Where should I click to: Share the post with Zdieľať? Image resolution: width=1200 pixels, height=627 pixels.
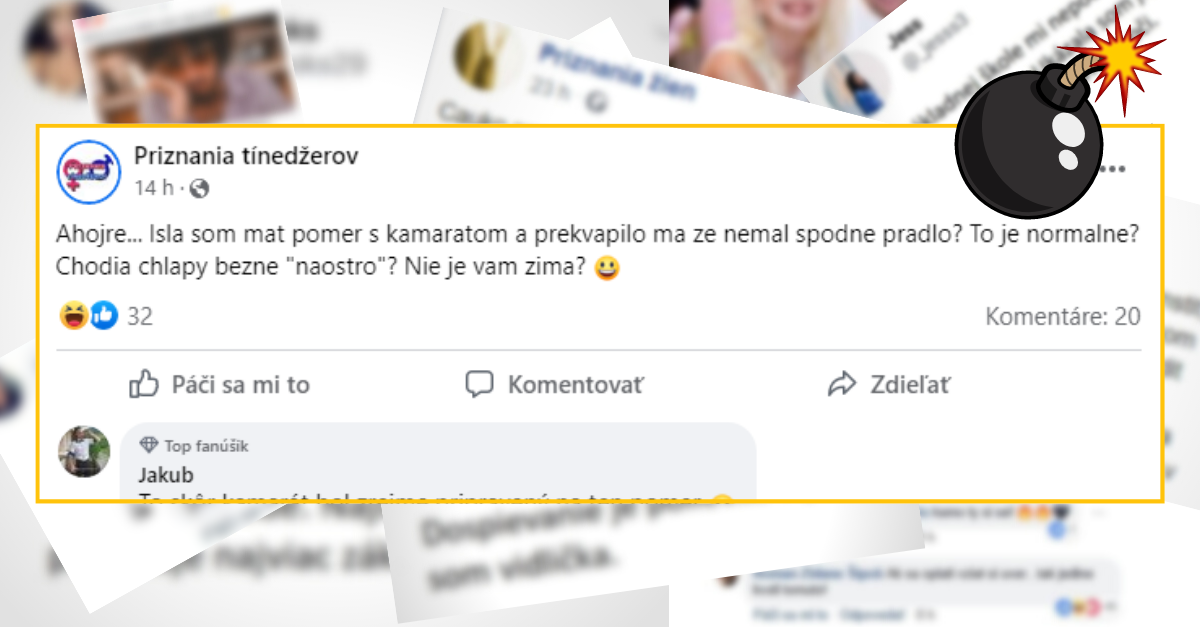[889, 384]
